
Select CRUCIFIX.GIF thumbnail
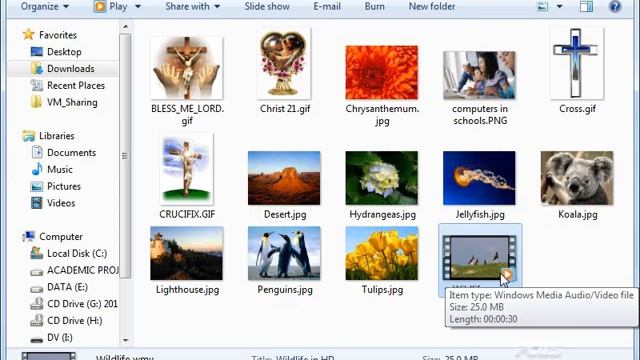tap(187, 169)
